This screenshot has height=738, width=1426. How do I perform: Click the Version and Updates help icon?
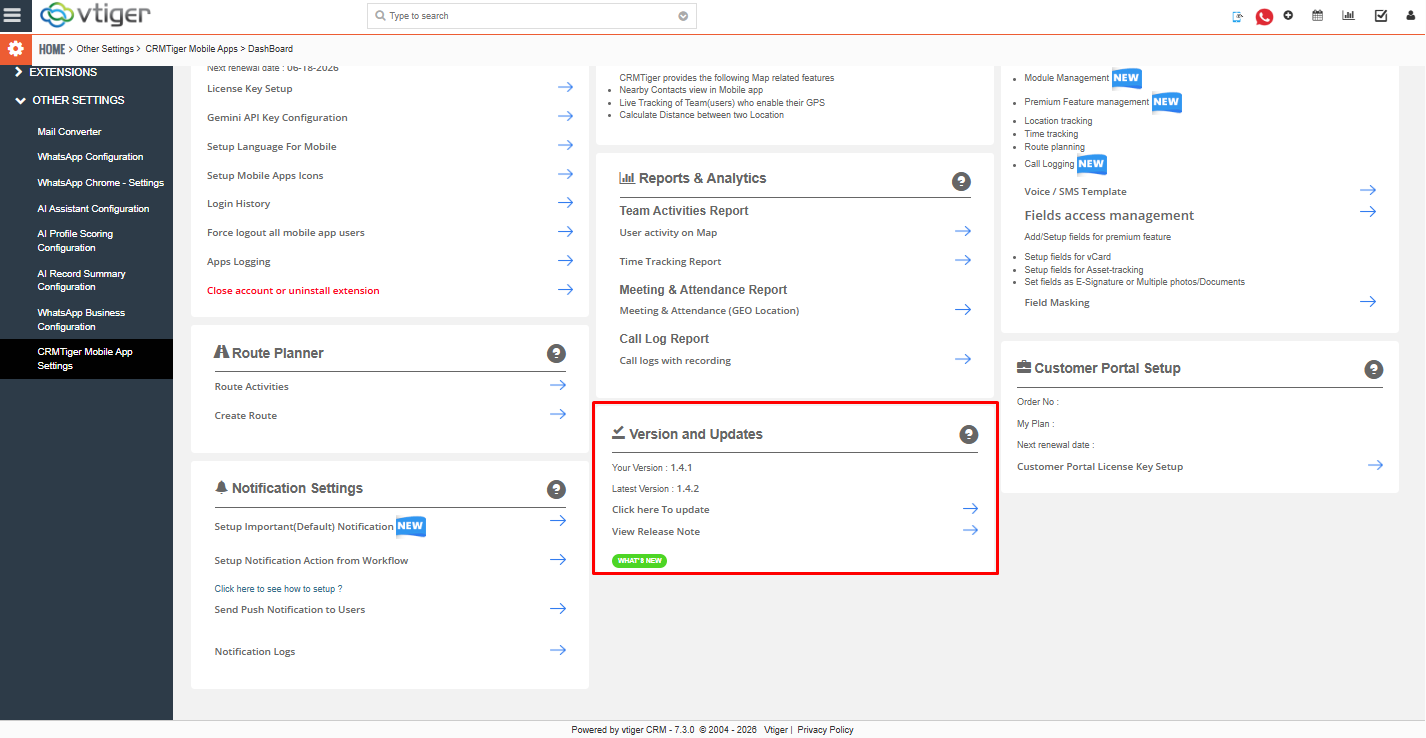point(968,434)
